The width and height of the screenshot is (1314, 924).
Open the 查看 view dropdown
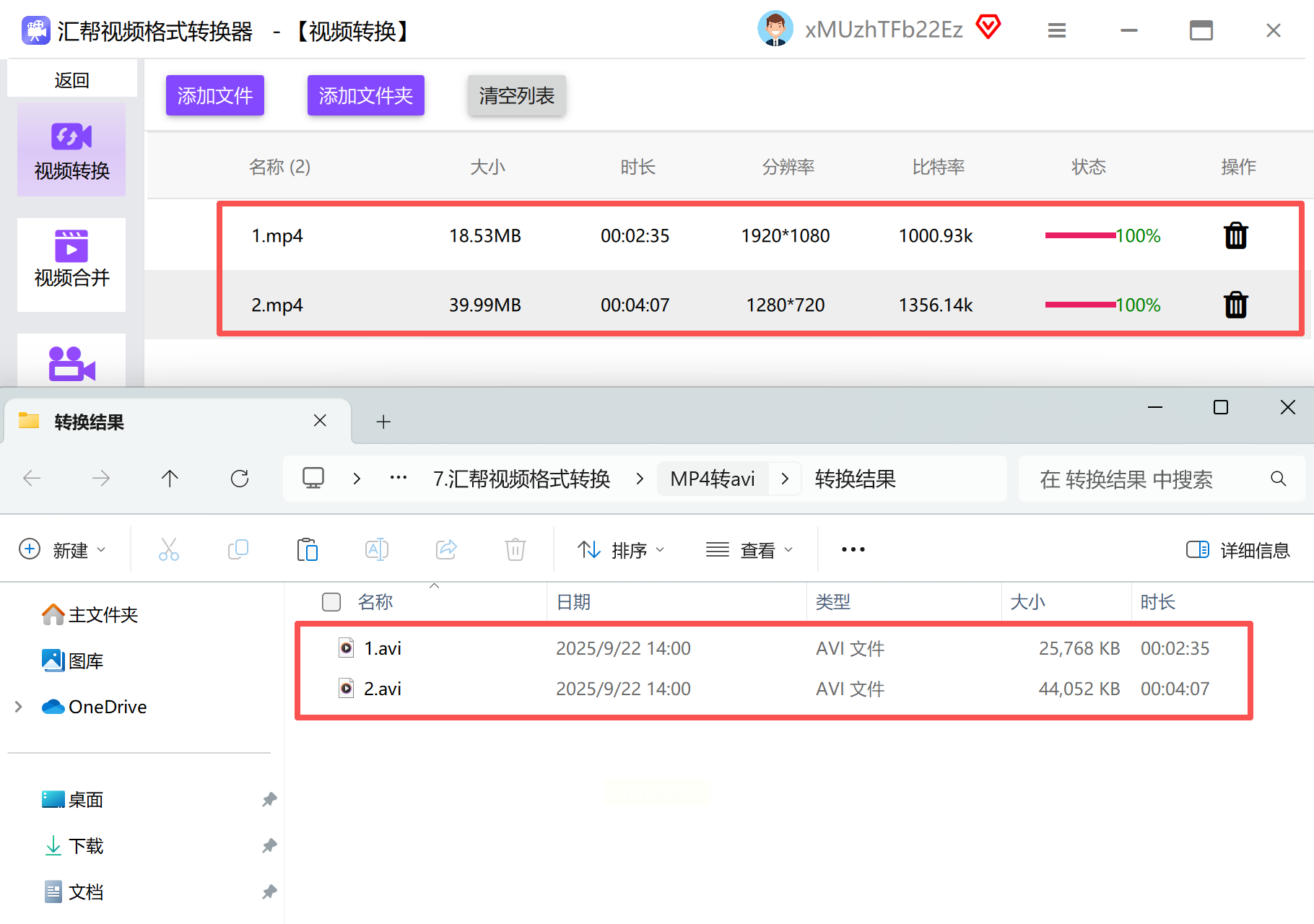click(x=749, y=550)
